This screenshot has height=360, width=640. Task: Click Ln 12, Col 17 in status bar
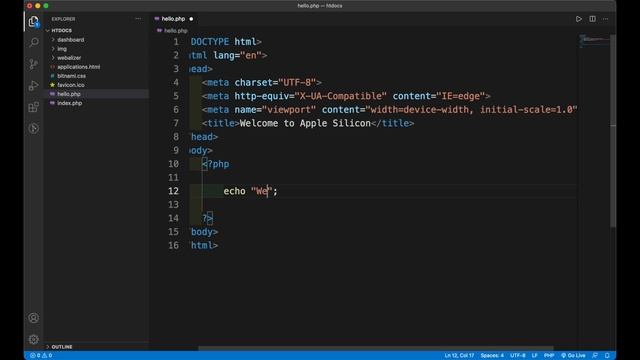pos(459,356)
